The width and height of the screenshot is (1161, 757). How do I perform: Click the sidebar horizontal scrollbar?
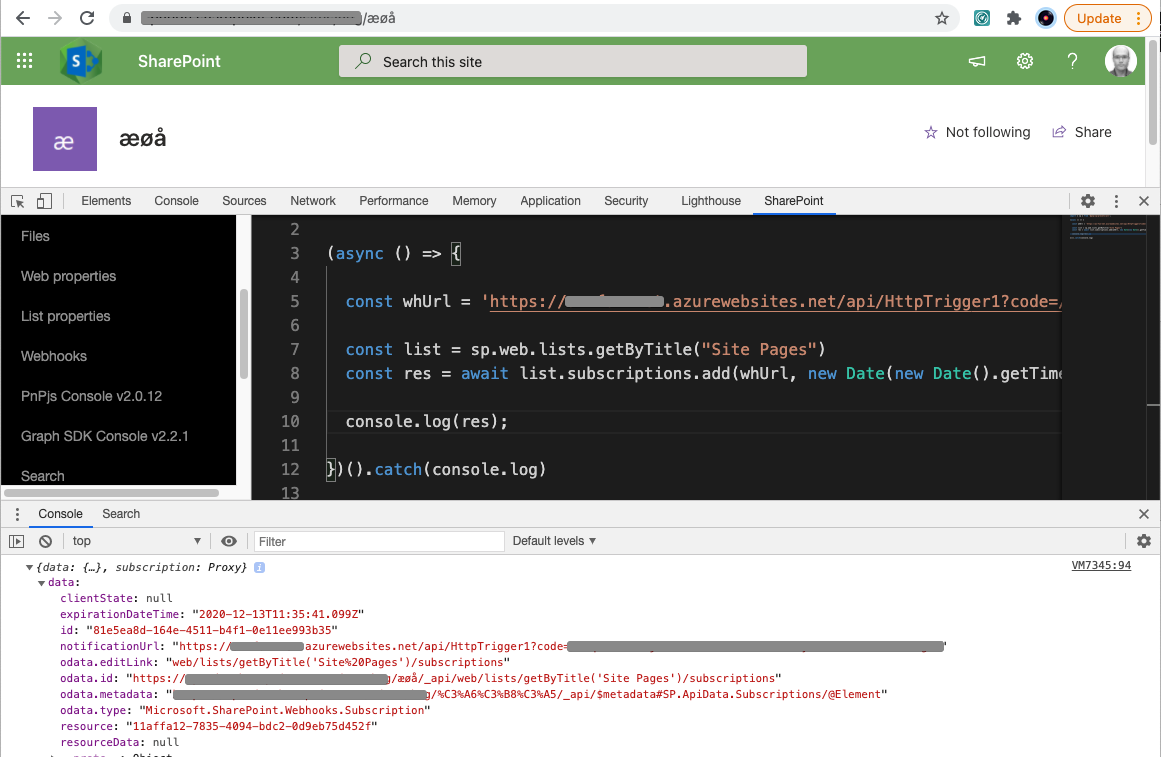pos(111,493)
